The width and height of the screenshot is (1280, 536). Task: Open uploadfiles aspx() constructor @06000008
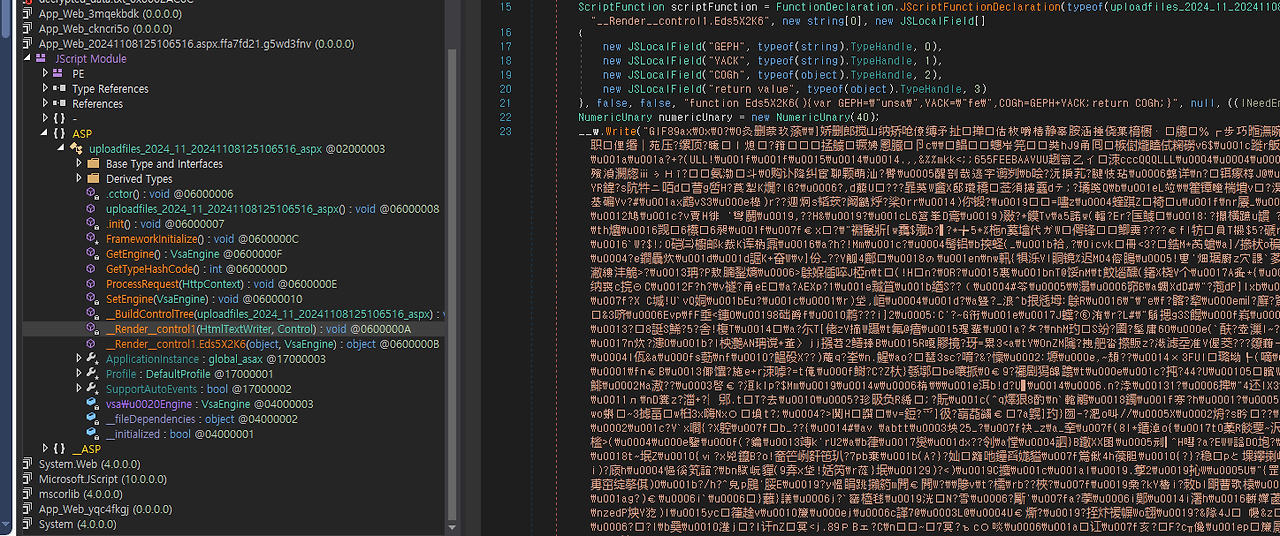272,209
